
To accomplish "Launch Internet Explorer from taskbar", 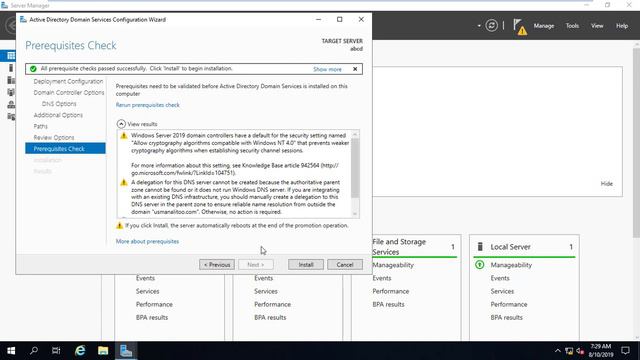I will [x=80, y=351].
